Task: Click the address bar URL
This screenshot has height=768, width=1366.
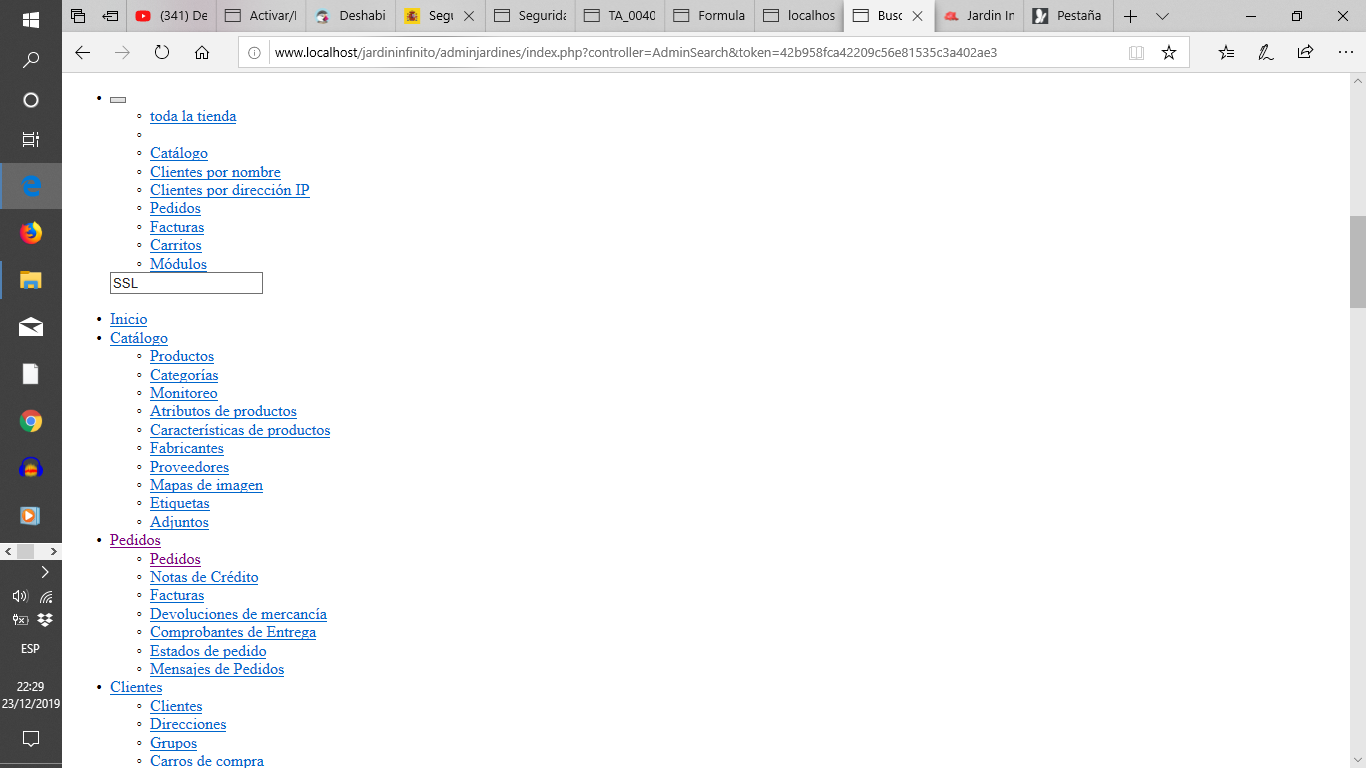Action: [x=636, y=53]
